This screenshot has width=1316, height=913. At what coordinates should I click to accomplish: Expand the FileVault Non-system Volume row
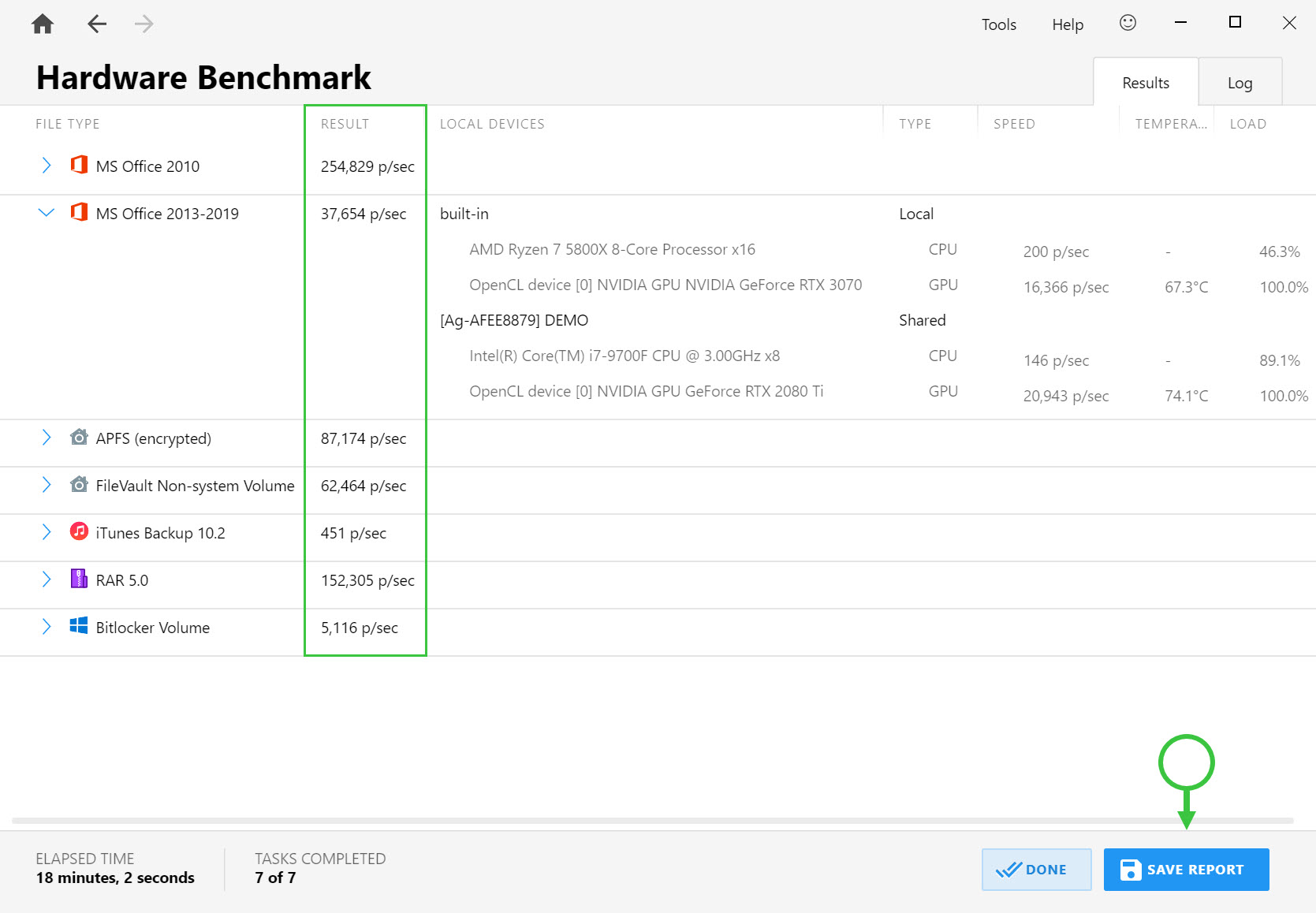pos(46,485)
